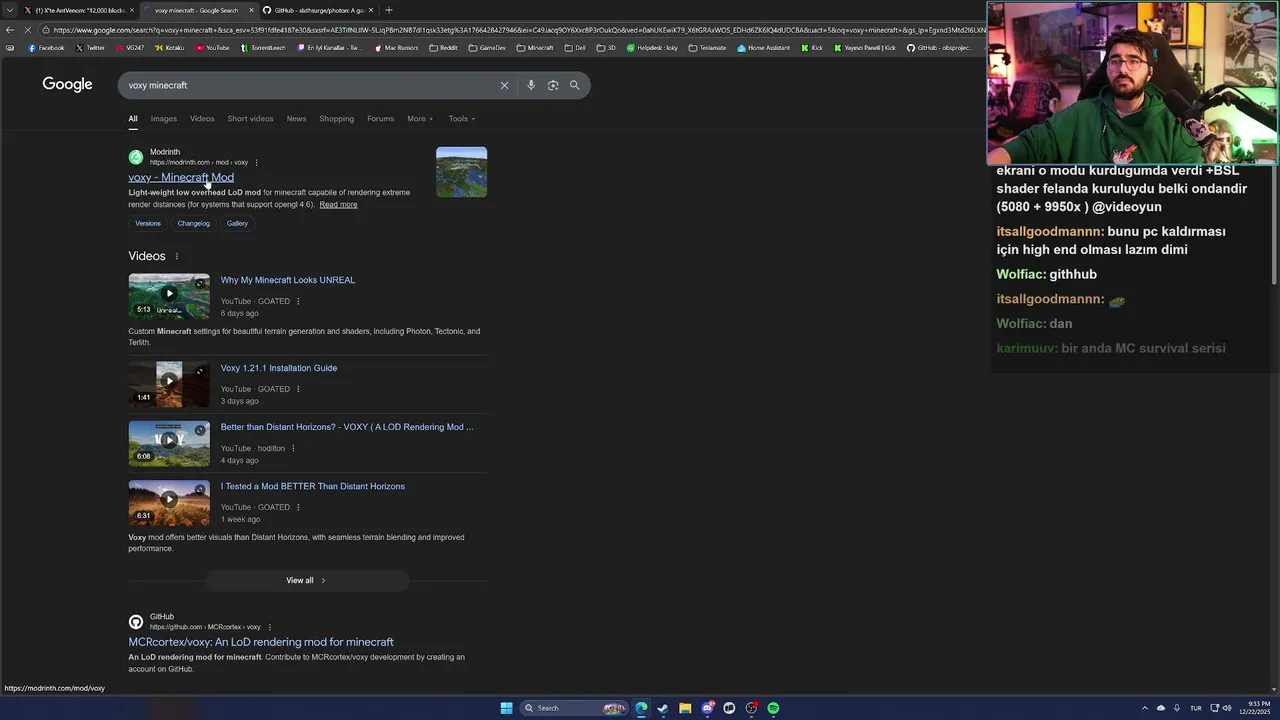Stop loading the page
Image resolution: width=1280 pixels, height=720 pixels.
click(x=28, y=30)
